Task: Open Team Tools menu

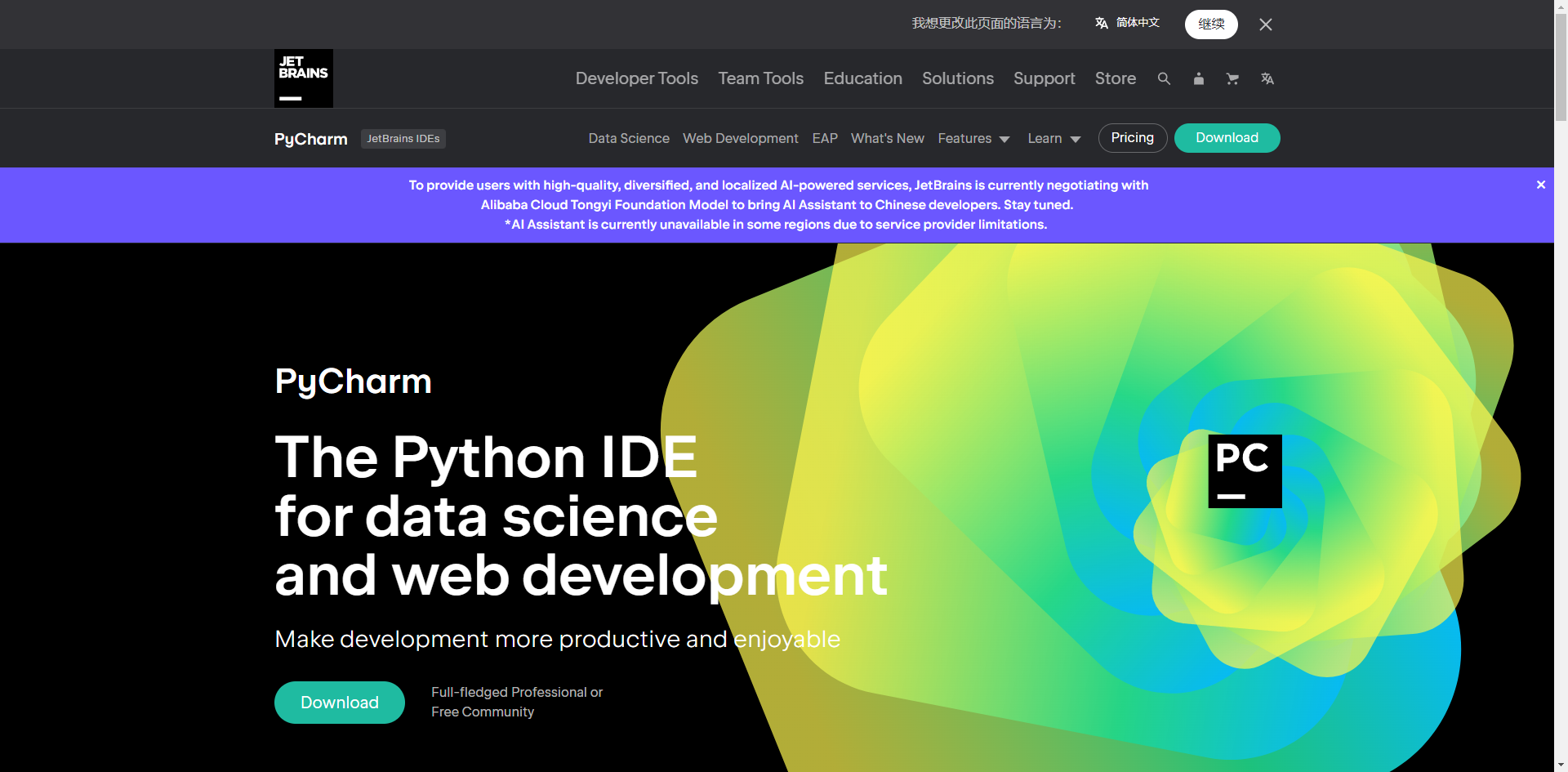Action: click(x=761, y=78)
